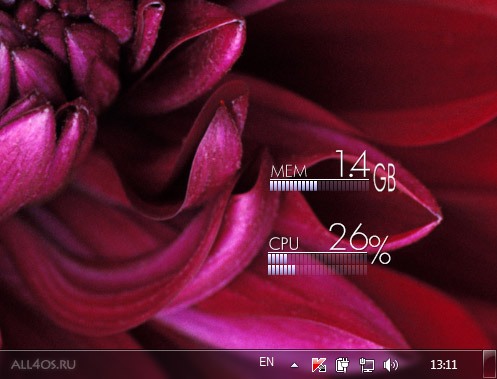Open the network connection tray icon

click(367, 365)
